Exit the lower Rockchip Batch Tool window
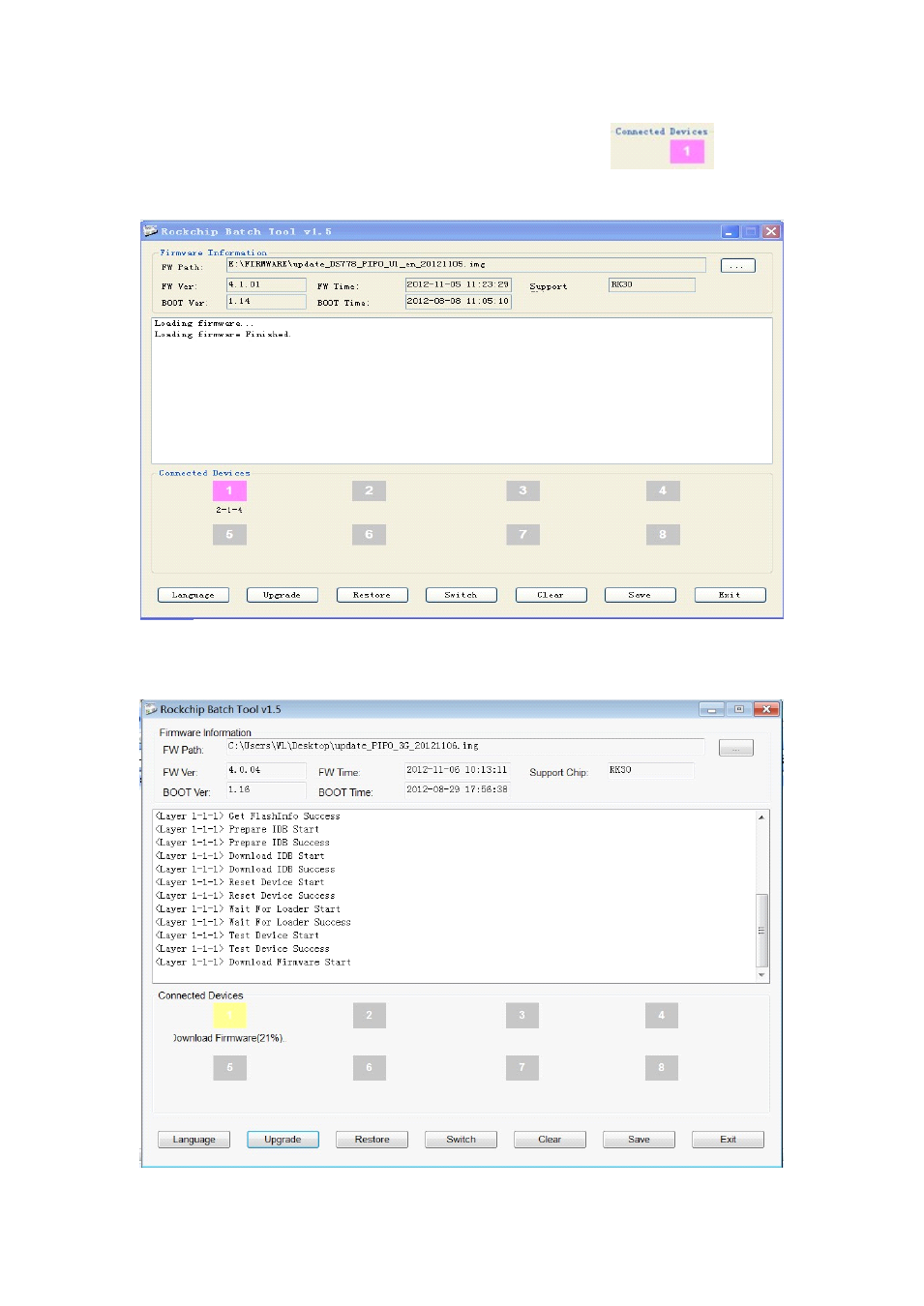This screenshot has height=1306, width=924. 728,1140
